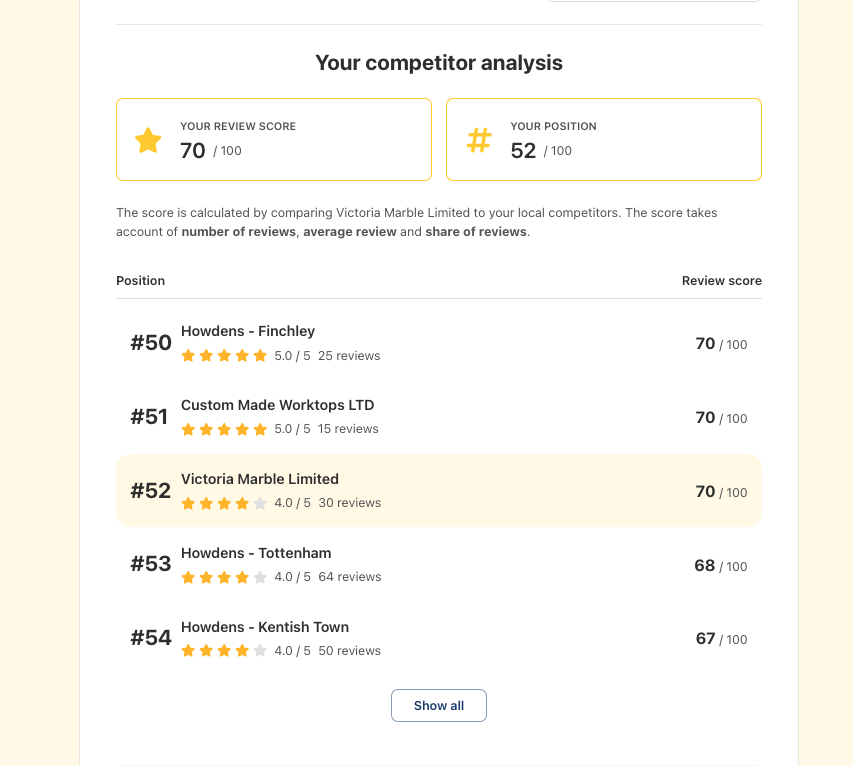The width and height of the screenshot is (853, 766).
Task: Click the #54 position label
Action: [150, 637]
